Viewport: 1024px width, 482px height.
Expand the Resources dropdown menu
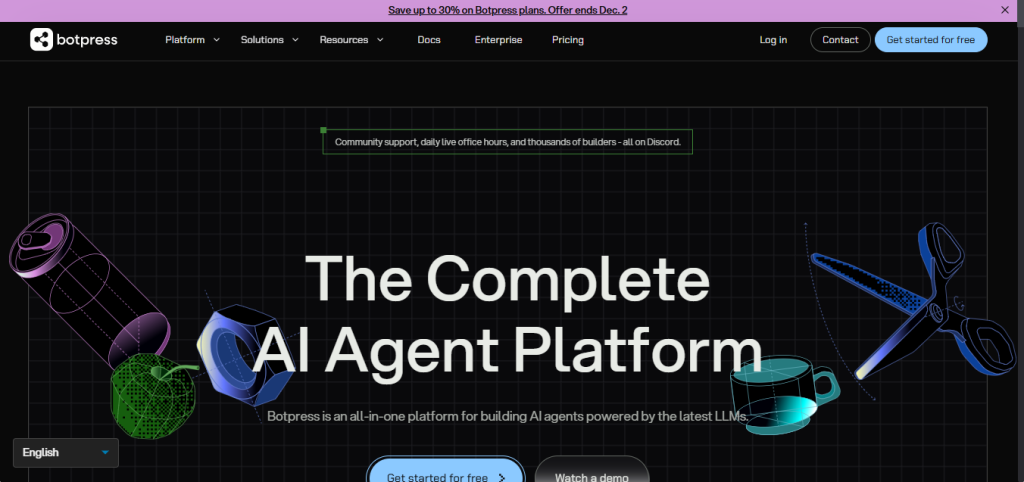pos(351,40)
